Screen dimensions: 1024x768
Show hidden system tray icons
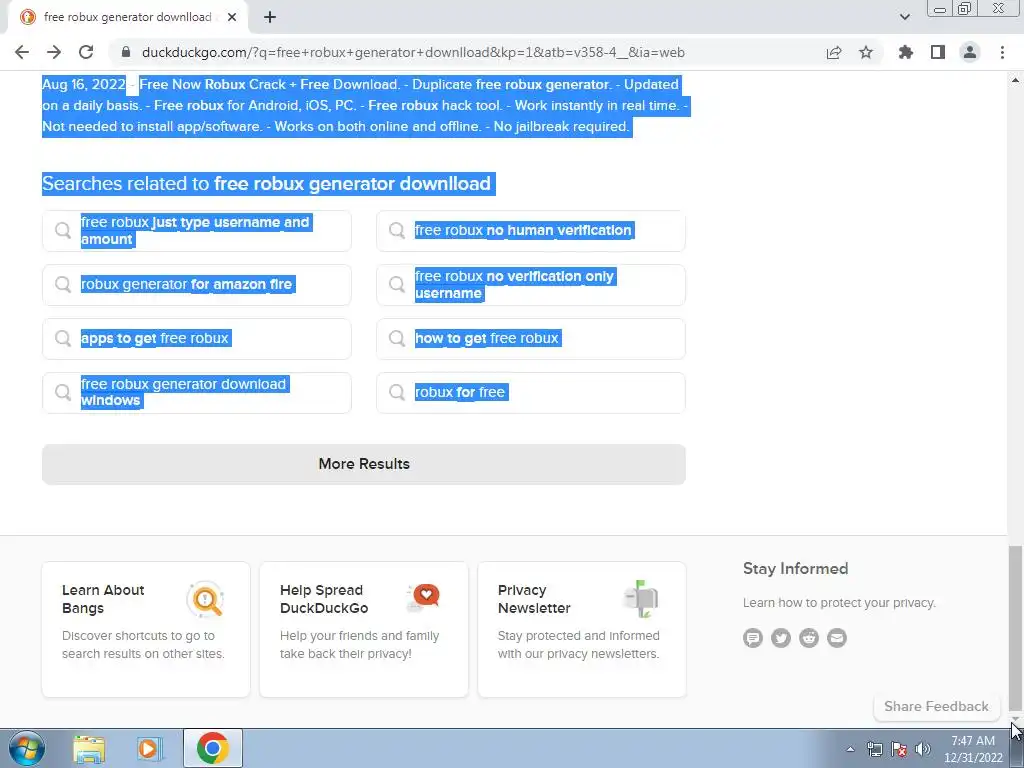(x=850, y=749)
